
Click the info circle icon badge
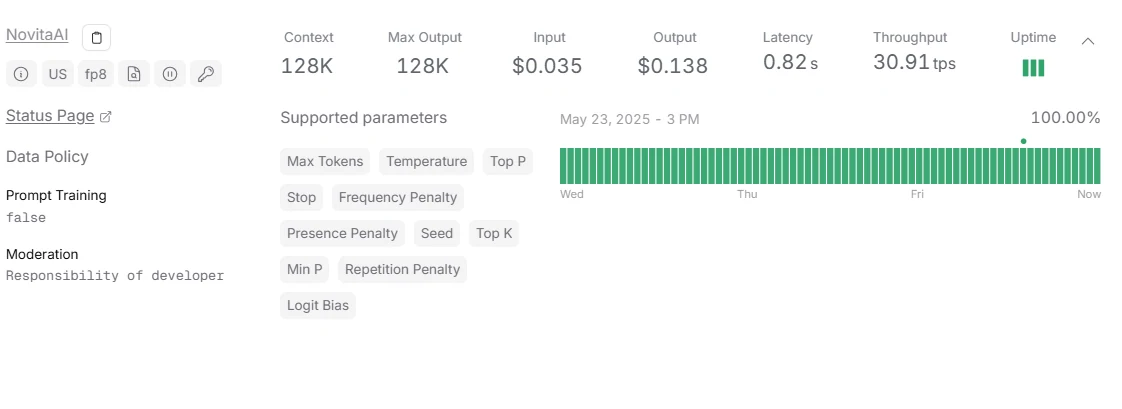coord(21,74)
